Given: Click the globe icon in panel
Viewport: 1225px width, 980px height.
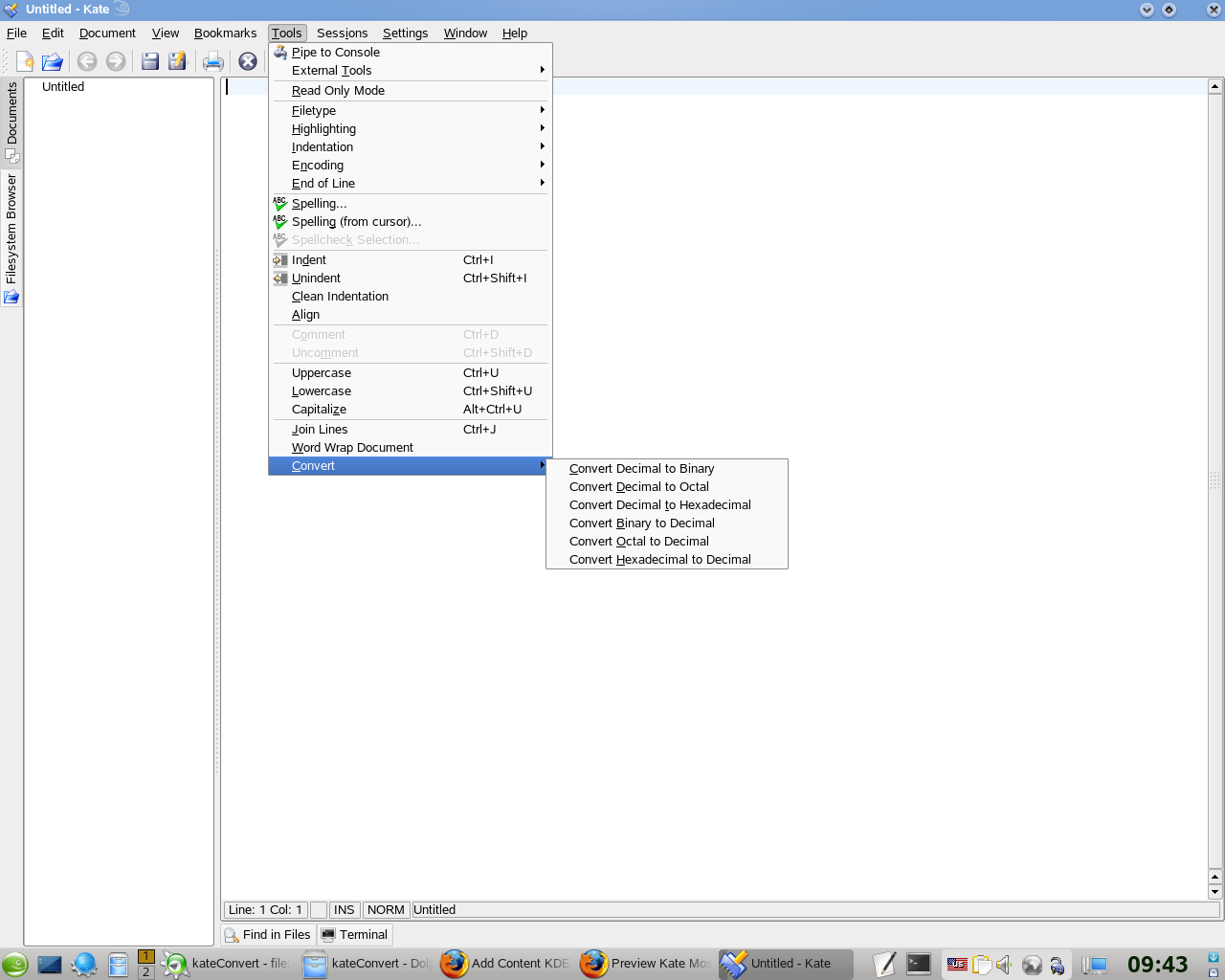Looking at the screenshot, I should pyautogui.click(x=83, y=965).
